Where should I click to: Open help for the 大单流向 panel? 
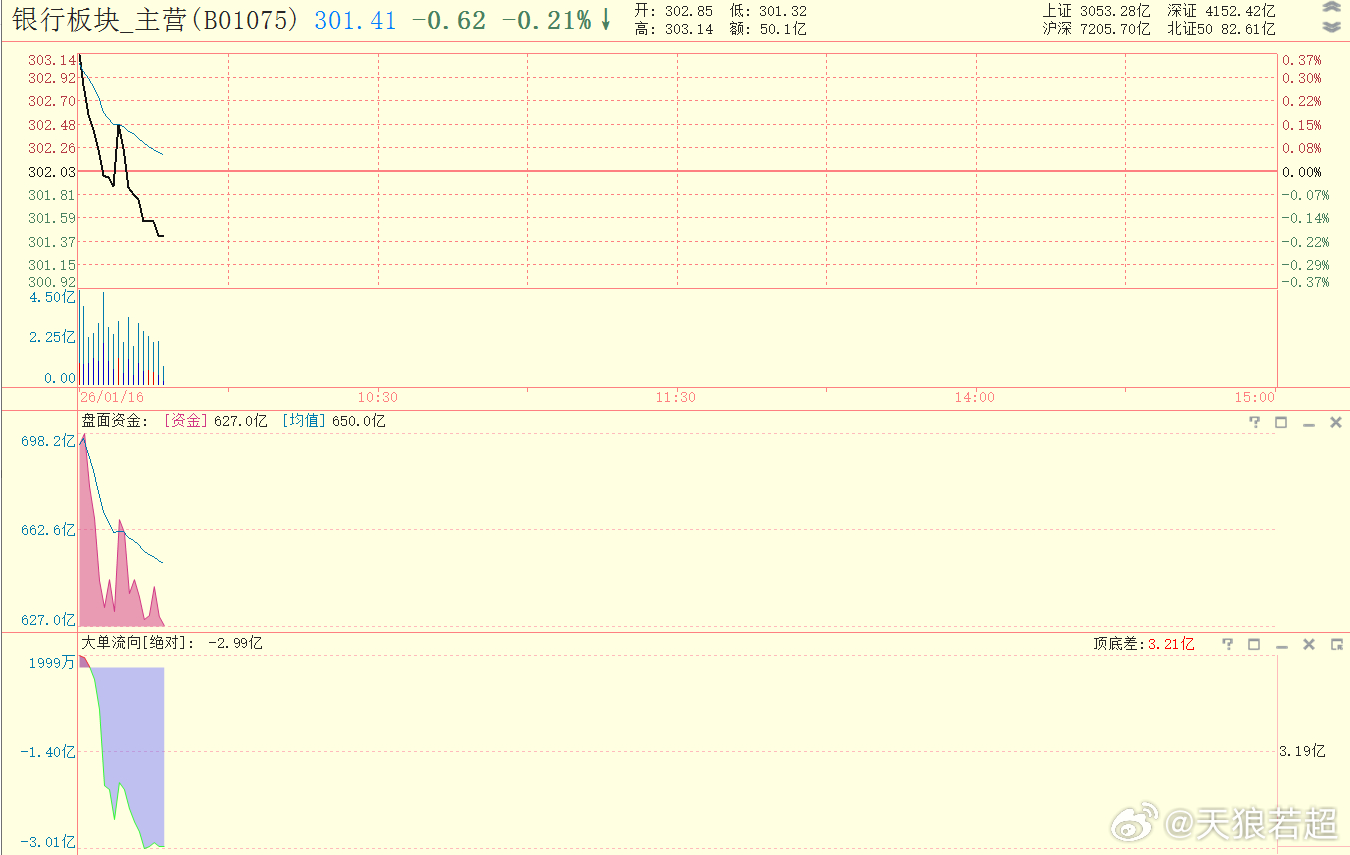pyautogui.click(x=1229, y=644)
